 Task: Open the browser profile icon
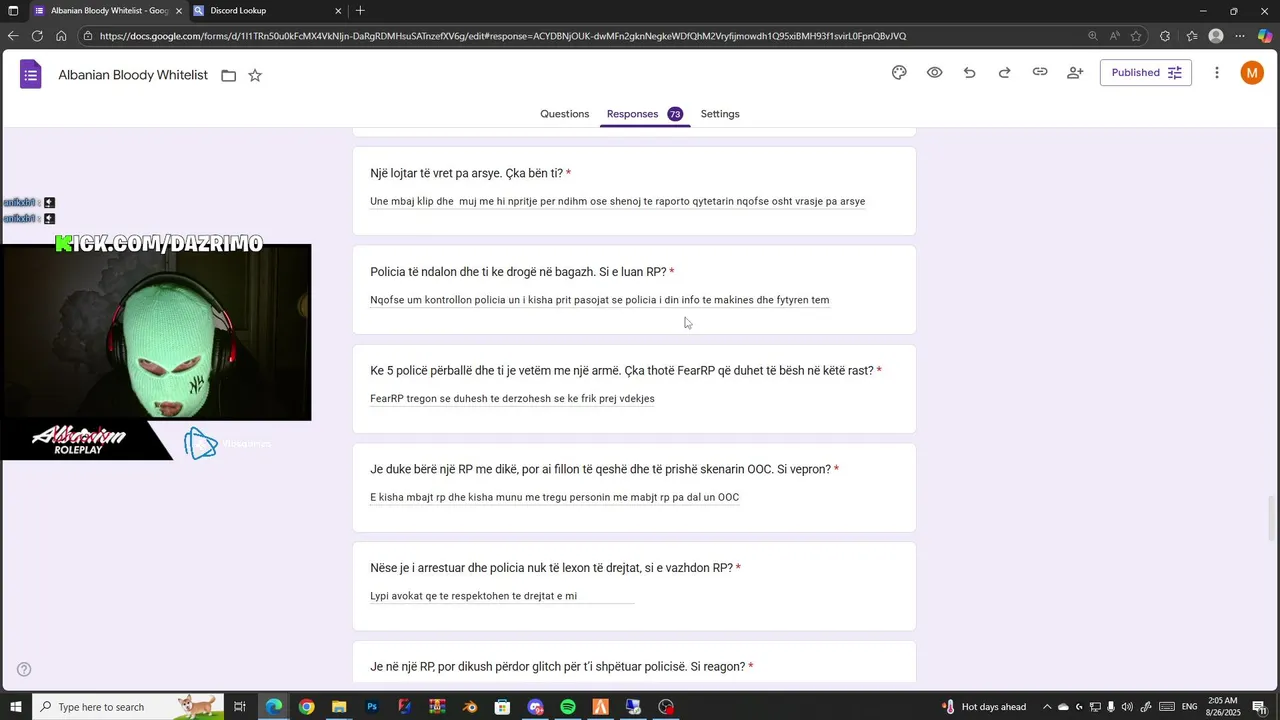coord(1216,36)
